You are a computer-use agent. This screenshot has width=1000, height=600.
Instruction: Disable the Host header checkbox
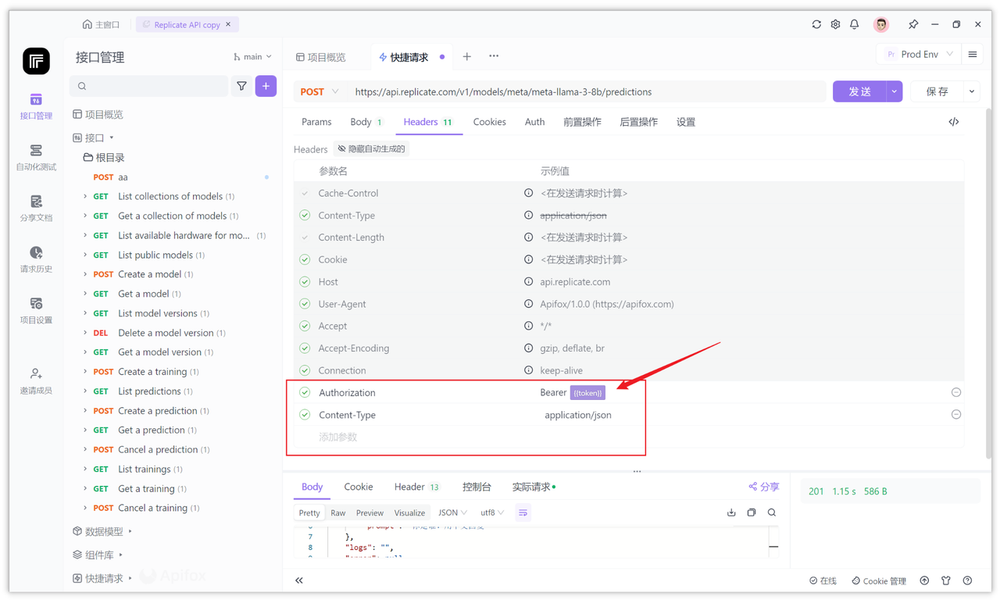(305, 281)
